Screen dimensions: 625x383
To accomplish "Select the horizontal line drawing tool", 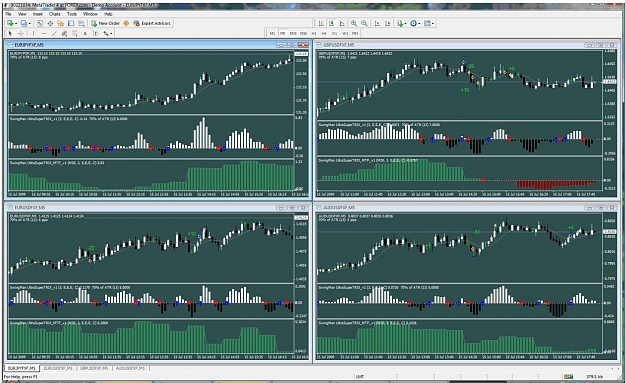I will [44, 33].
